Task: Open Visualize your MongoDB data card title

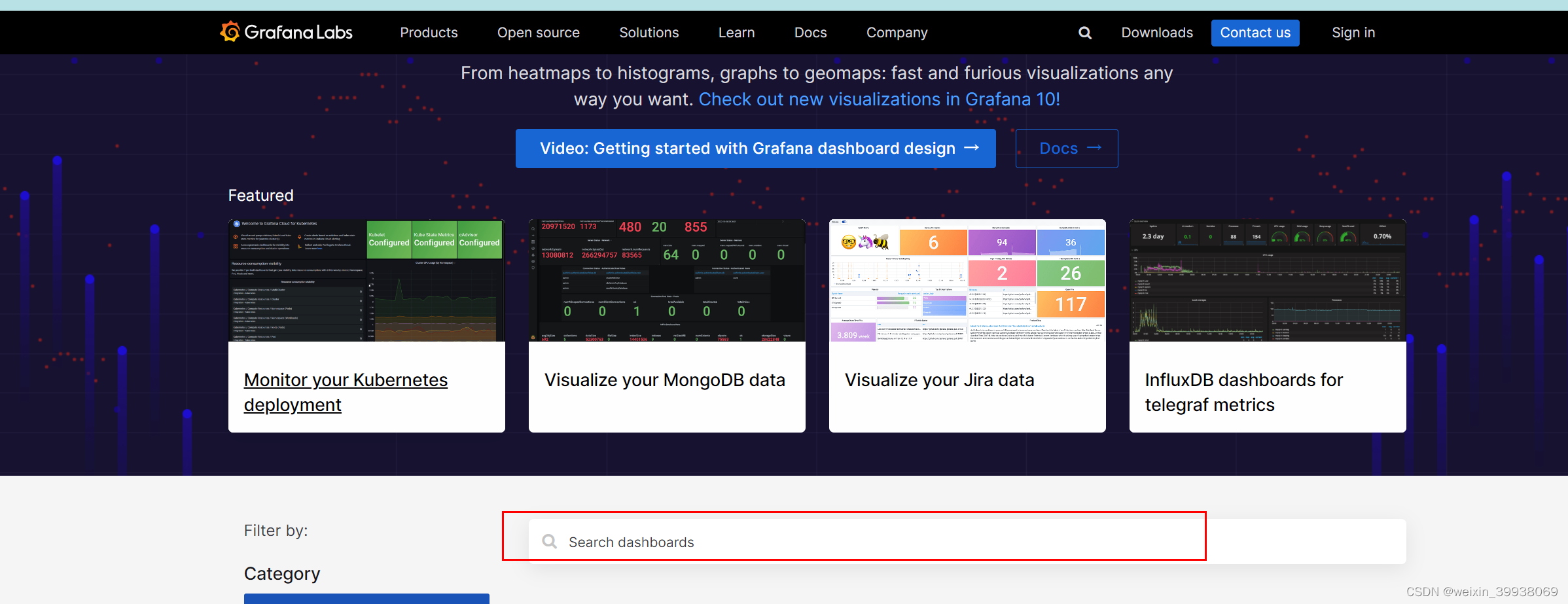Action: (664, 380)
